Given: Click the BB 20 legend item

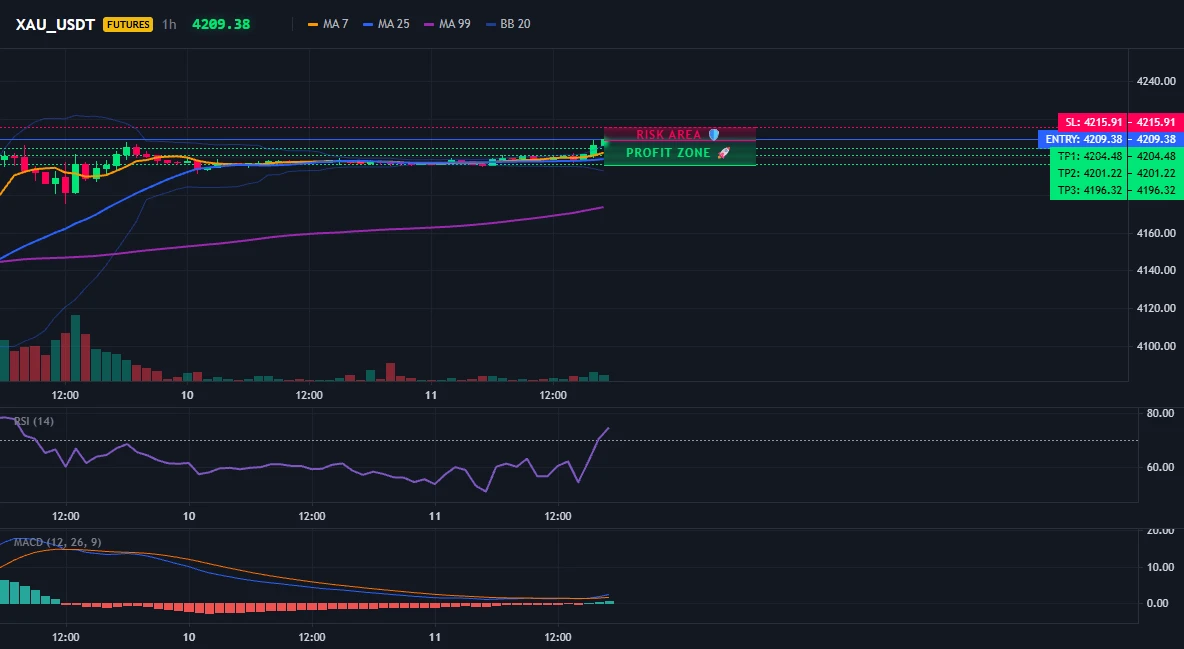Looking at the screenshot, I should (508, 24).
